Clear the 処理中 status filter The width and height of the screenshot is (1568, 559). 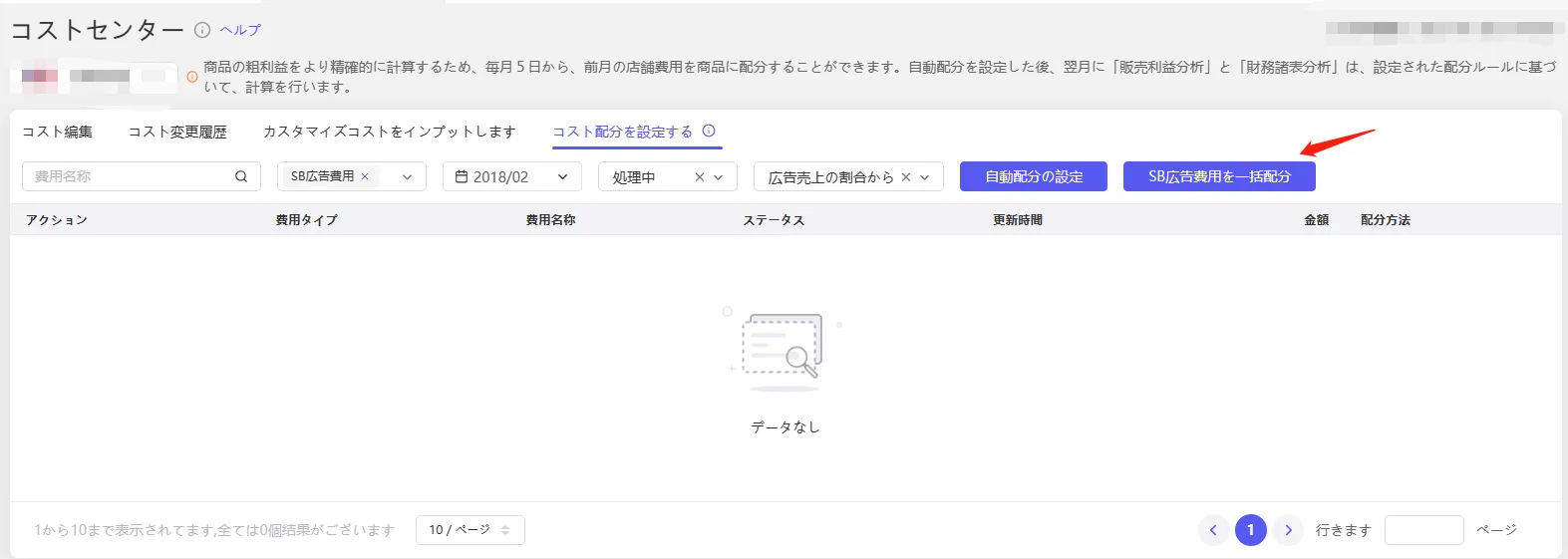[x=700, y=176]
